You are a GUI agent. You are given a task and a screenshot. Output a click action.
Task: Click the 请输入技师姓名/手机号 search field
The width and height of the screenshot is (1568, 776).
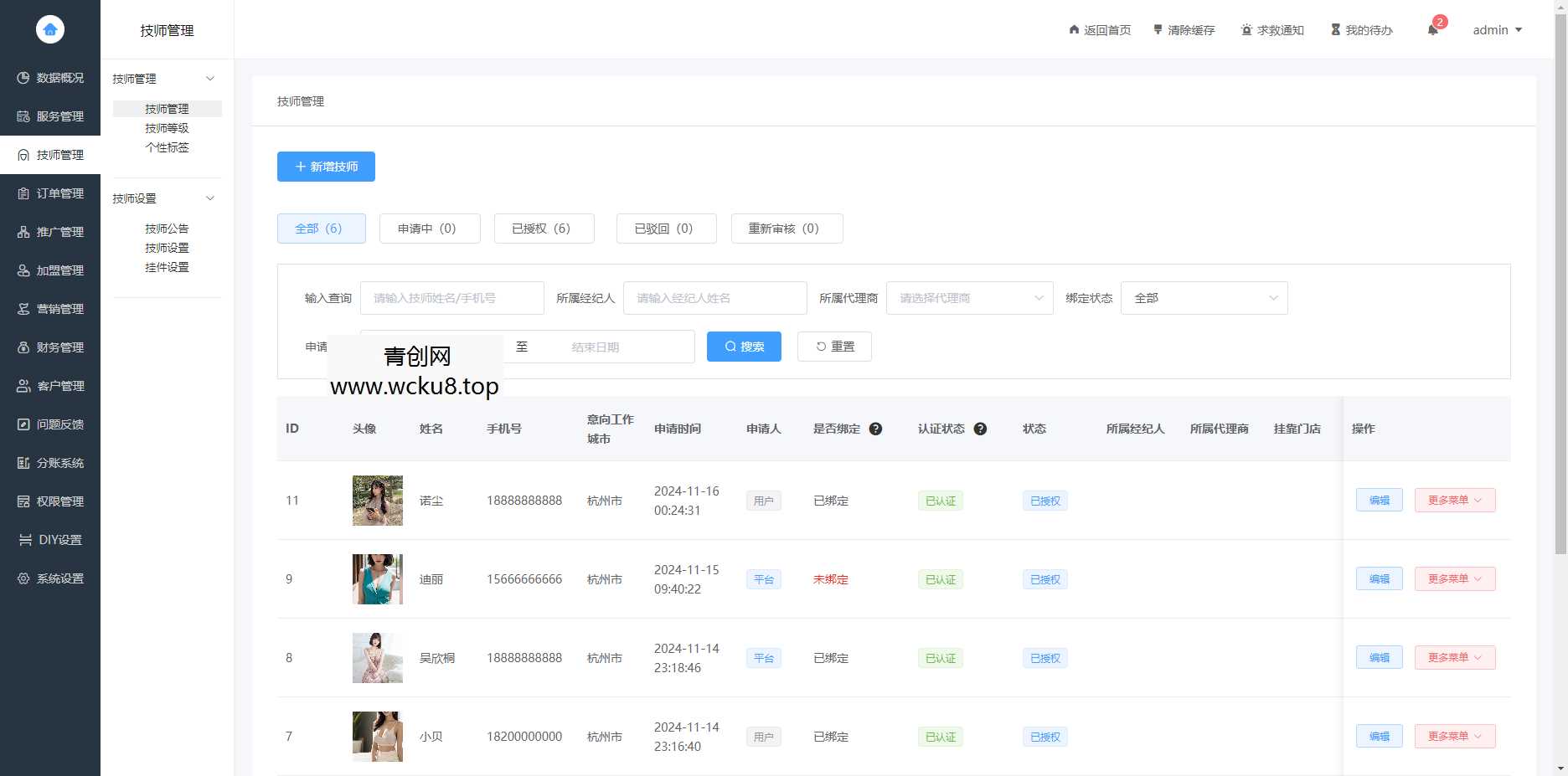(x=452, y=297)
